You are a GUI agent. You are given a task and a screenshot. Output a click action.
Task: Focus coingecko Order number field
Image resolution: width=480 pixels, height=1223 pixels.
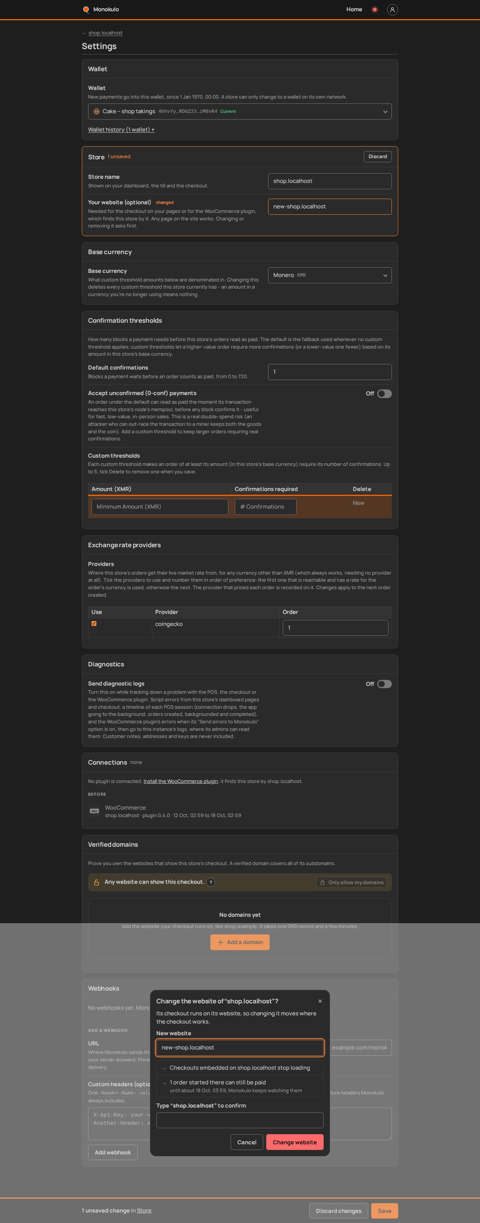(x=336, y=628)
